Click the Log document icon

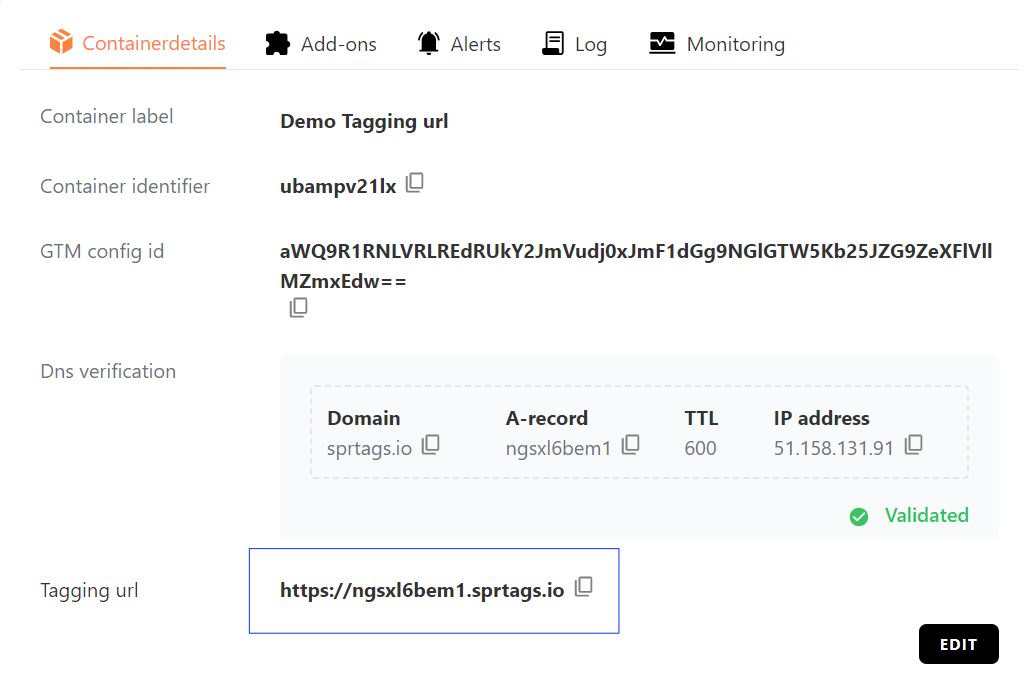tap(552, 42)
